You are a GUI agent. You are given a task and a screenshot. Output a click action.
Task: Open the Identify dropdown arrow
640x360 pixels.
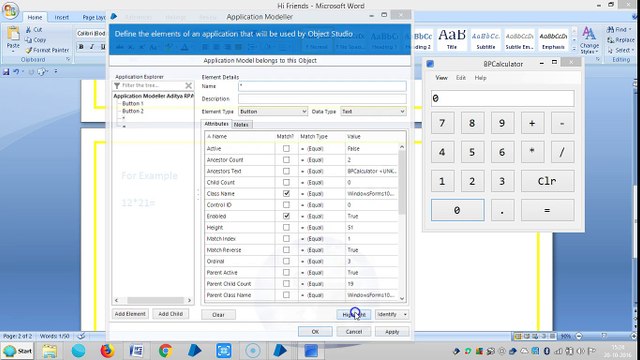[405, 315]
